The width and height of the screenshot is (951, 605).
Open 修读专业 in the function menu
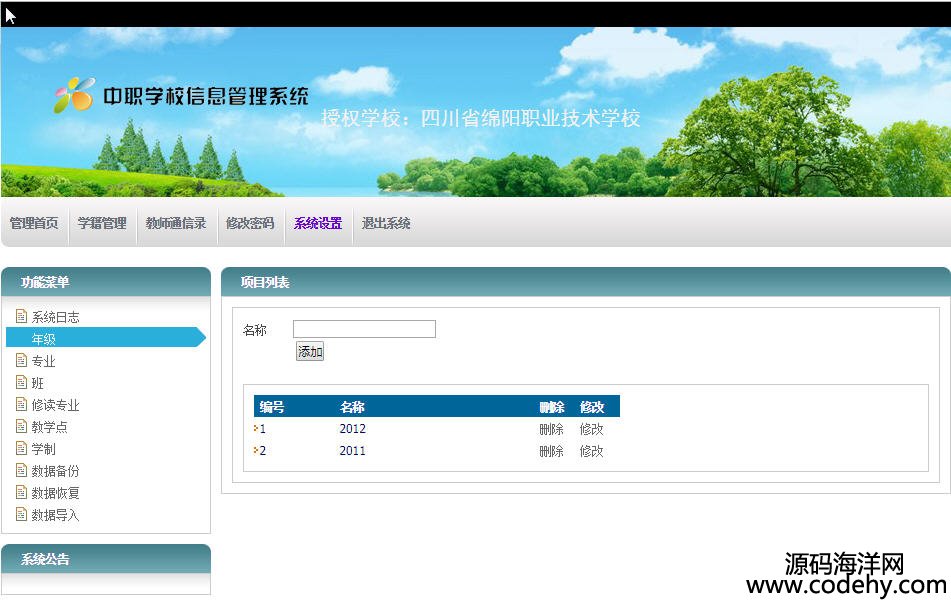point(55,405)
